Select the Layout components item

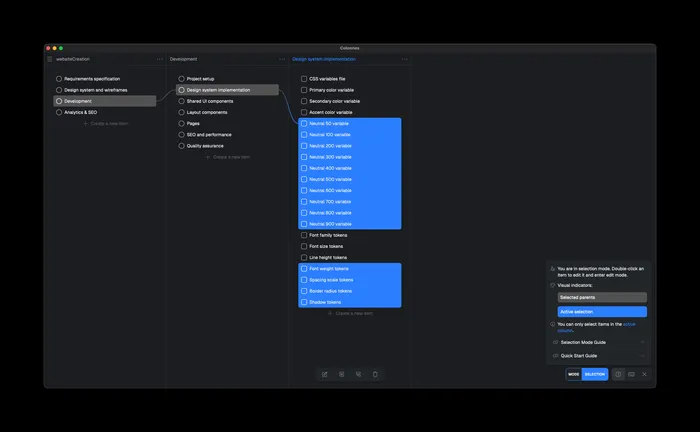tap(227, 112)
